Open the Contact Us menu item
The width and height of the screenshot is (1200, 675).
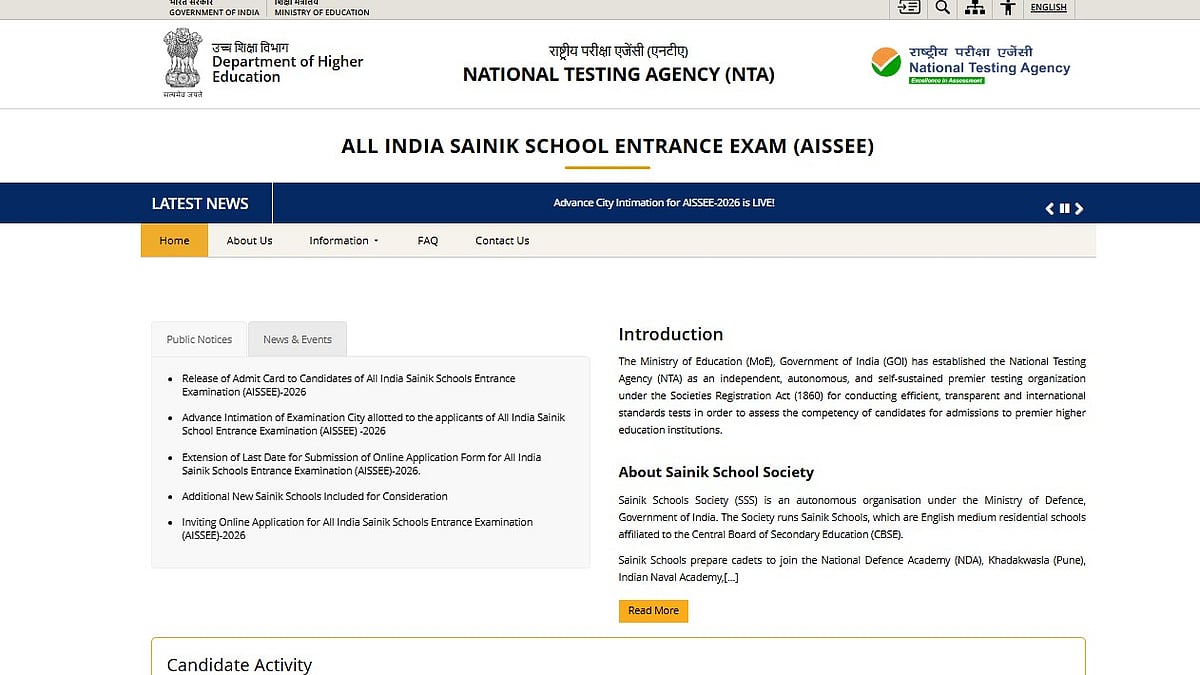(x=502, y=240)
